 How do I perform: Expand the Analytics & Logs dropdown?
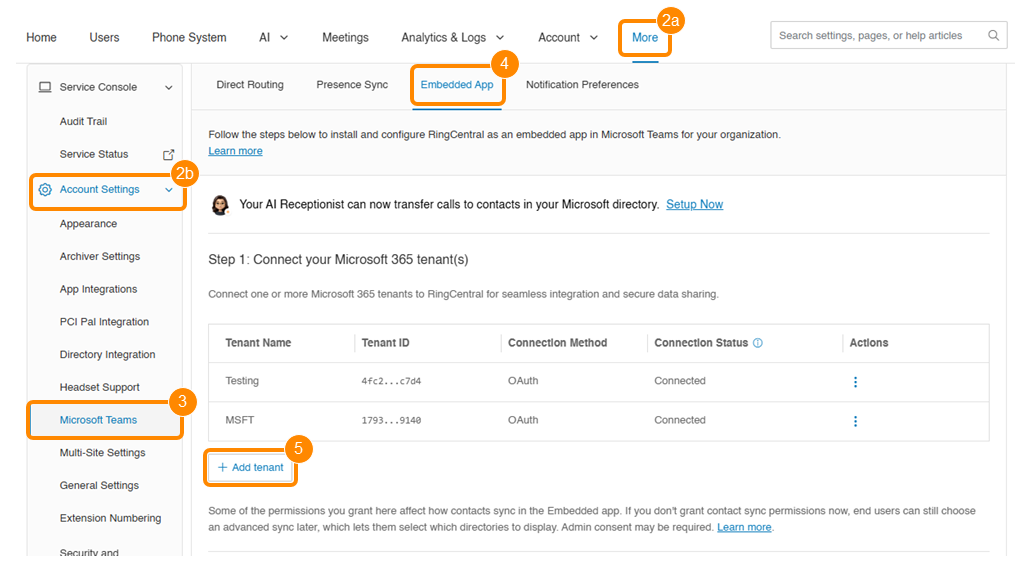pos(500,38)
